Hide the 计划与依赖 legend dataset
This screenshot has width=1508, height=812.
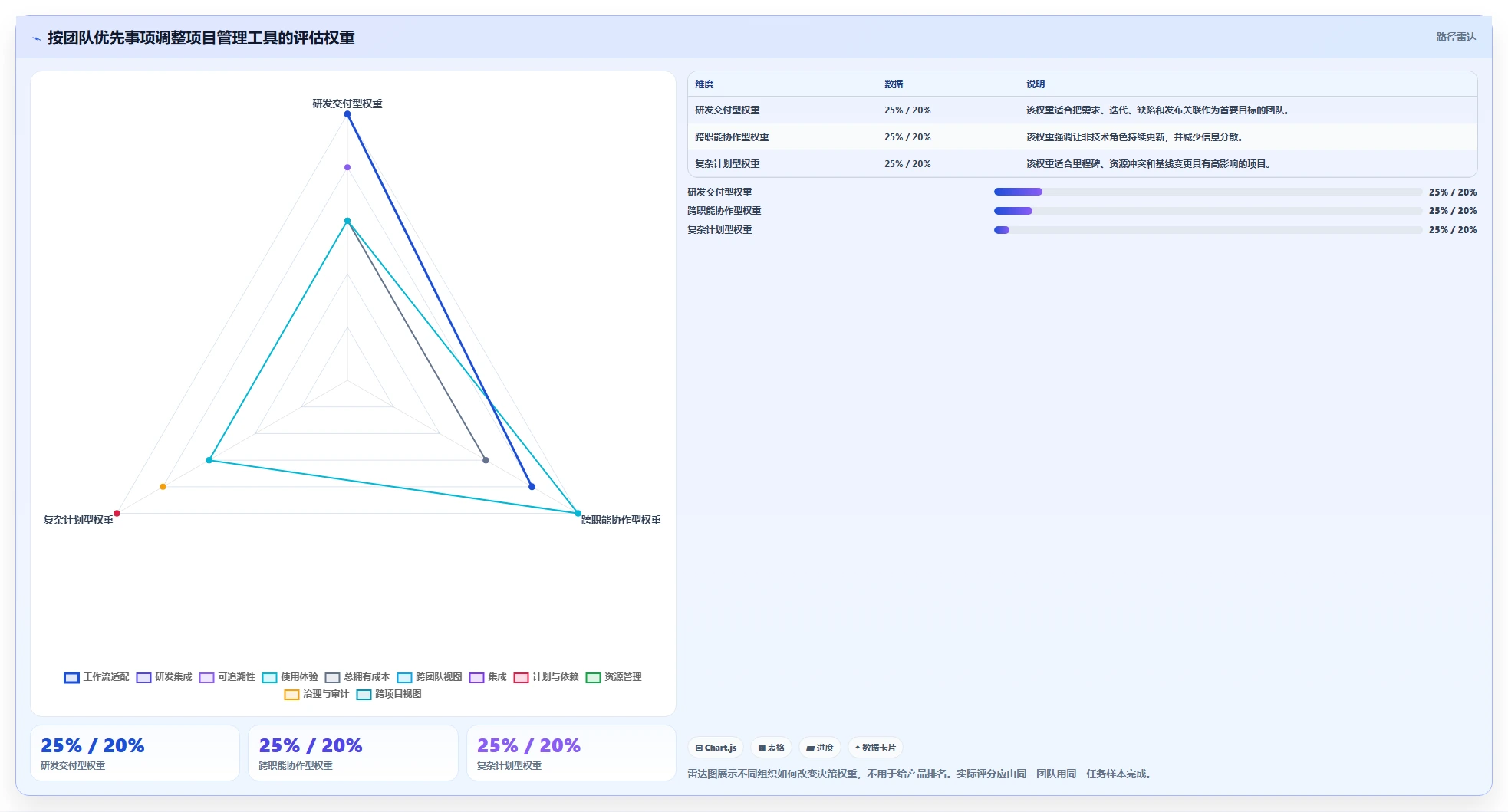546,677
